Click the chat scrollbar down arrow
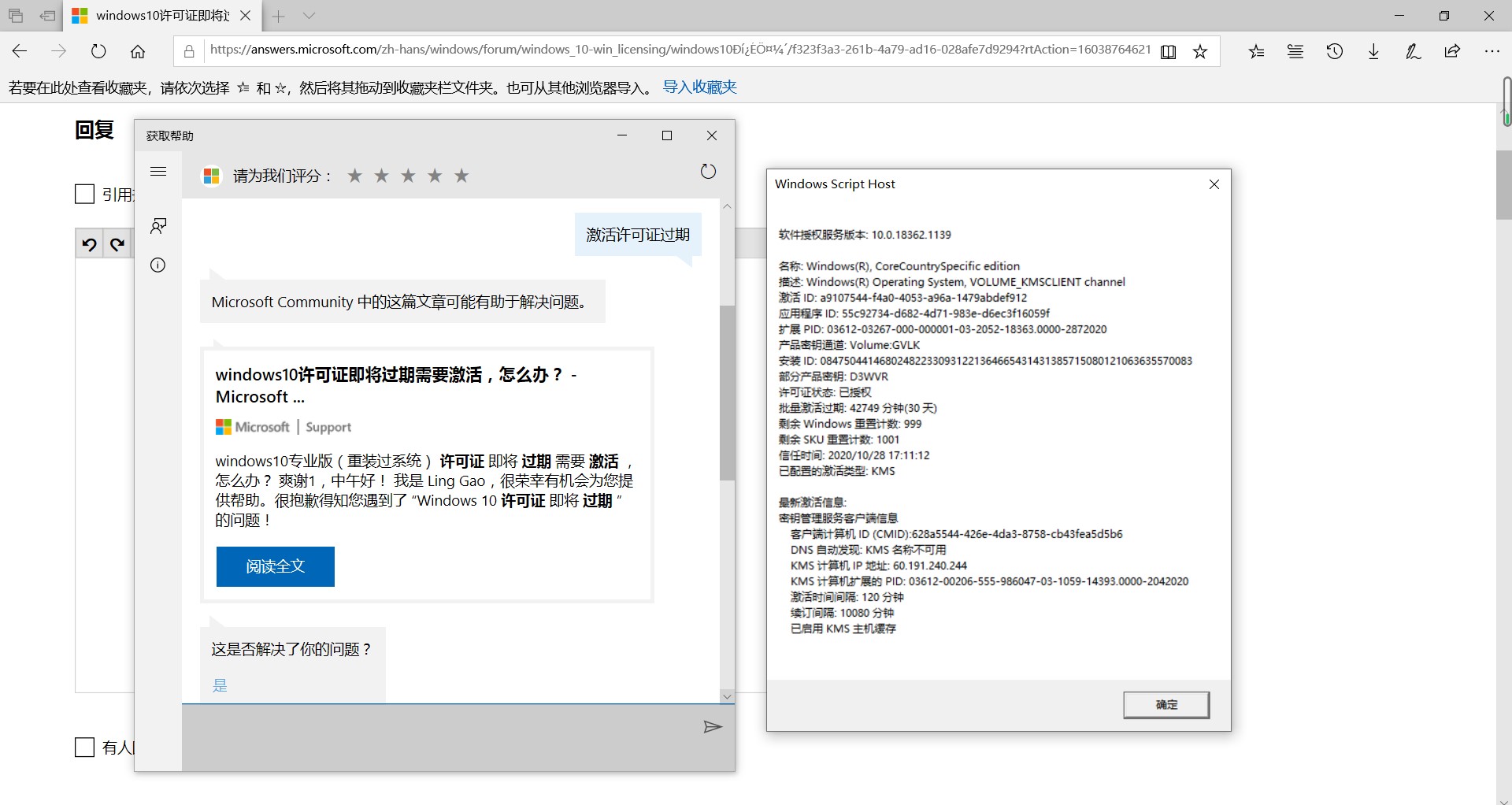Image resolution: width=1512 pixels, height=805 pixels. pos(727,696)
